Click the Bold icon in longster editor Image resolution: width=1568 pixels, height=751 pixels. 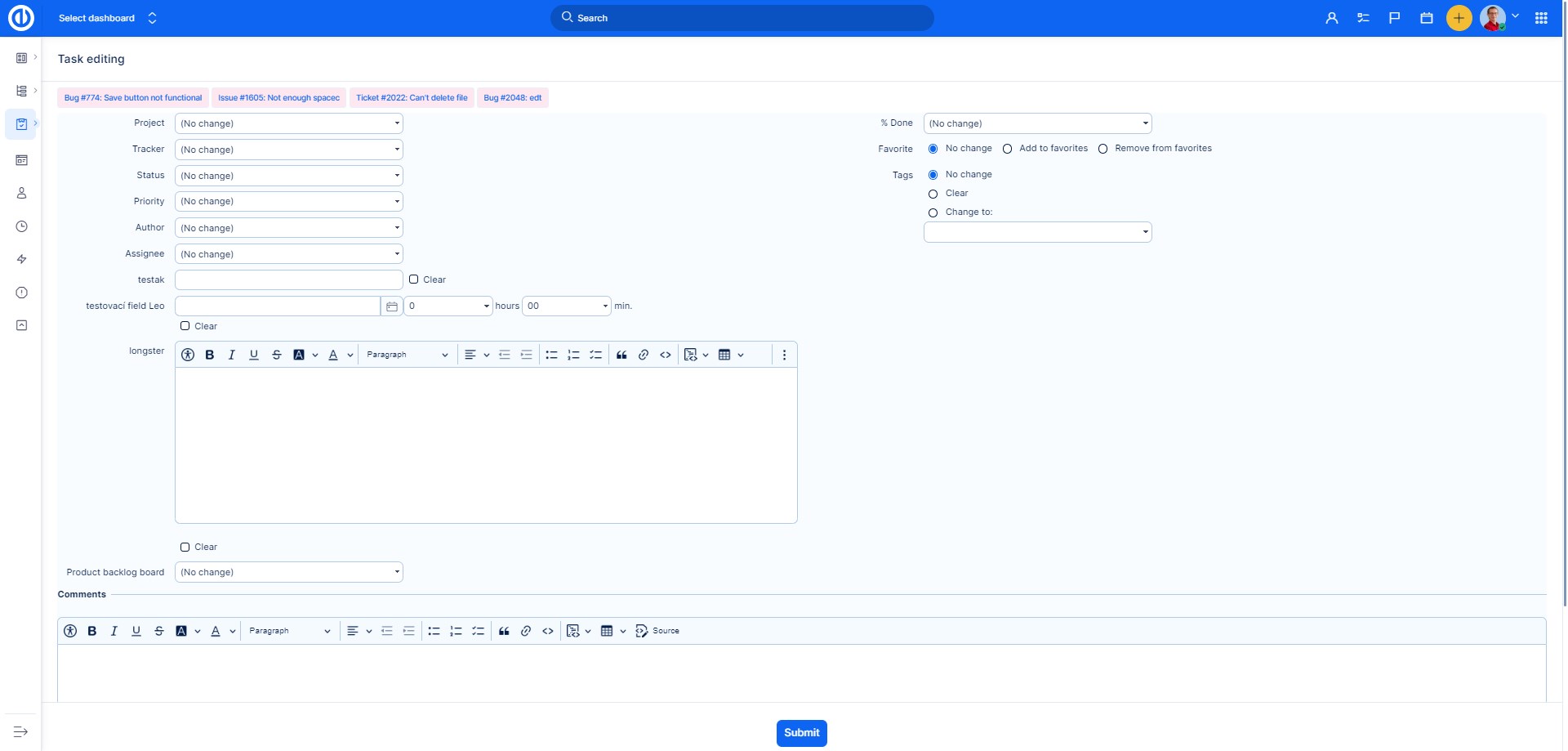(x=210, y=355)
